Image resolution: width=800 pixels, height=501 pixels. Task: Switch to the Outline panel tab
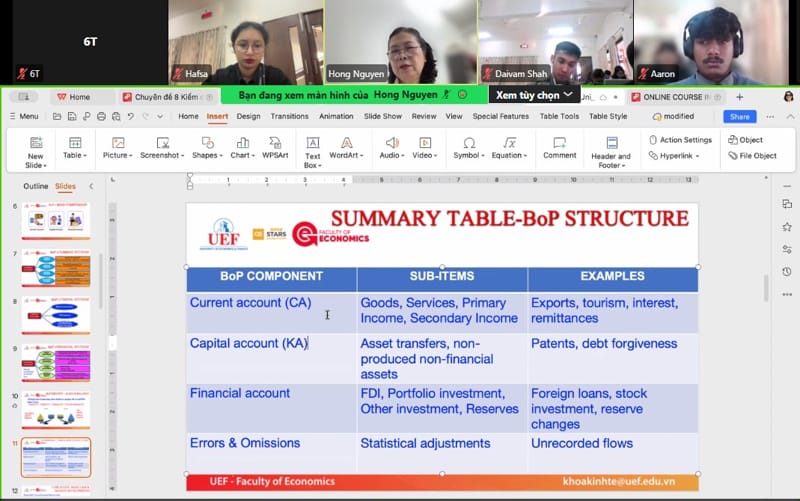tap(35, 186)
